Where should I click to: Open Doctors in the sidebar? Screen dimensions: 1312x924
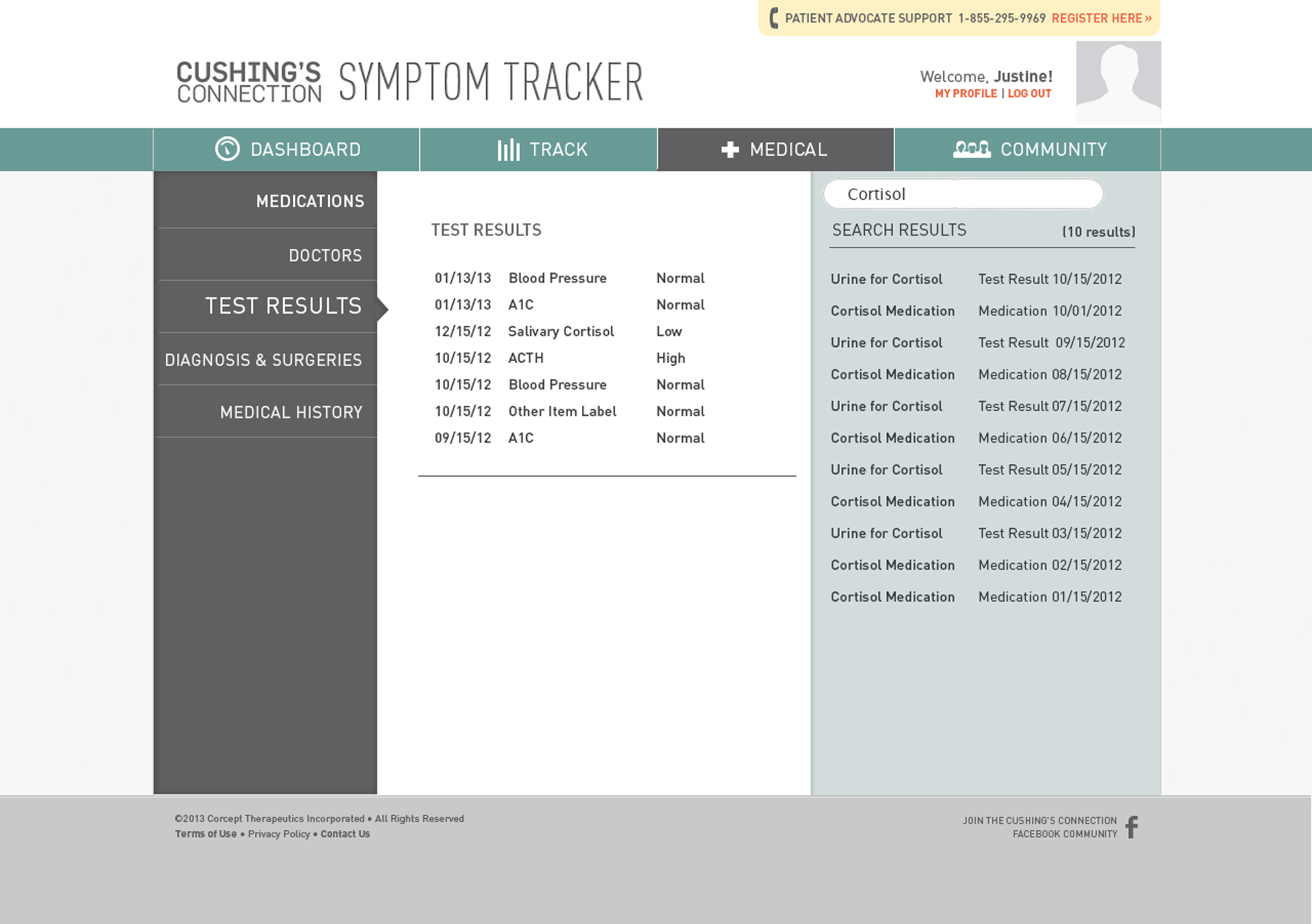coord(266,255)
